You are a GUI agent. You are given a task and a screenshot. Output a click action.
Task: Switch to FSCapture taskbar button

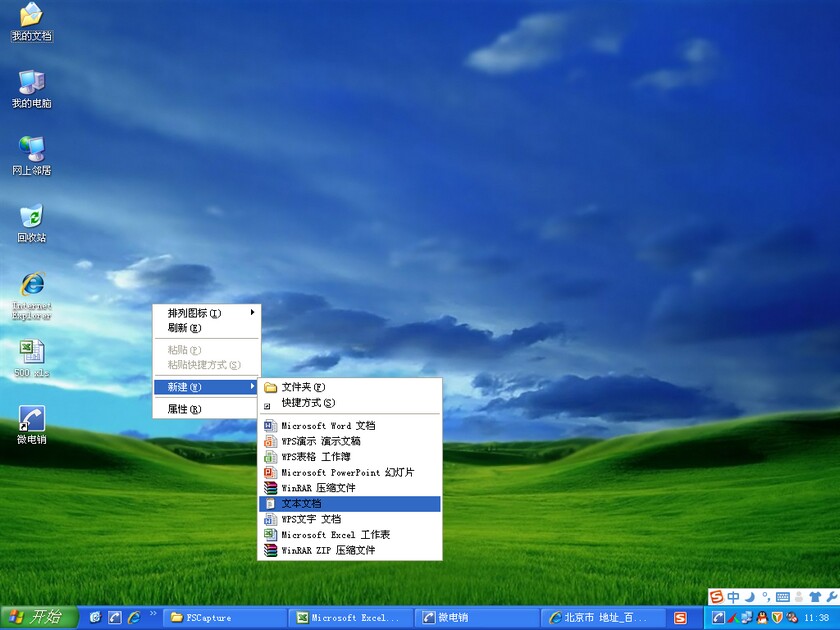224,618
